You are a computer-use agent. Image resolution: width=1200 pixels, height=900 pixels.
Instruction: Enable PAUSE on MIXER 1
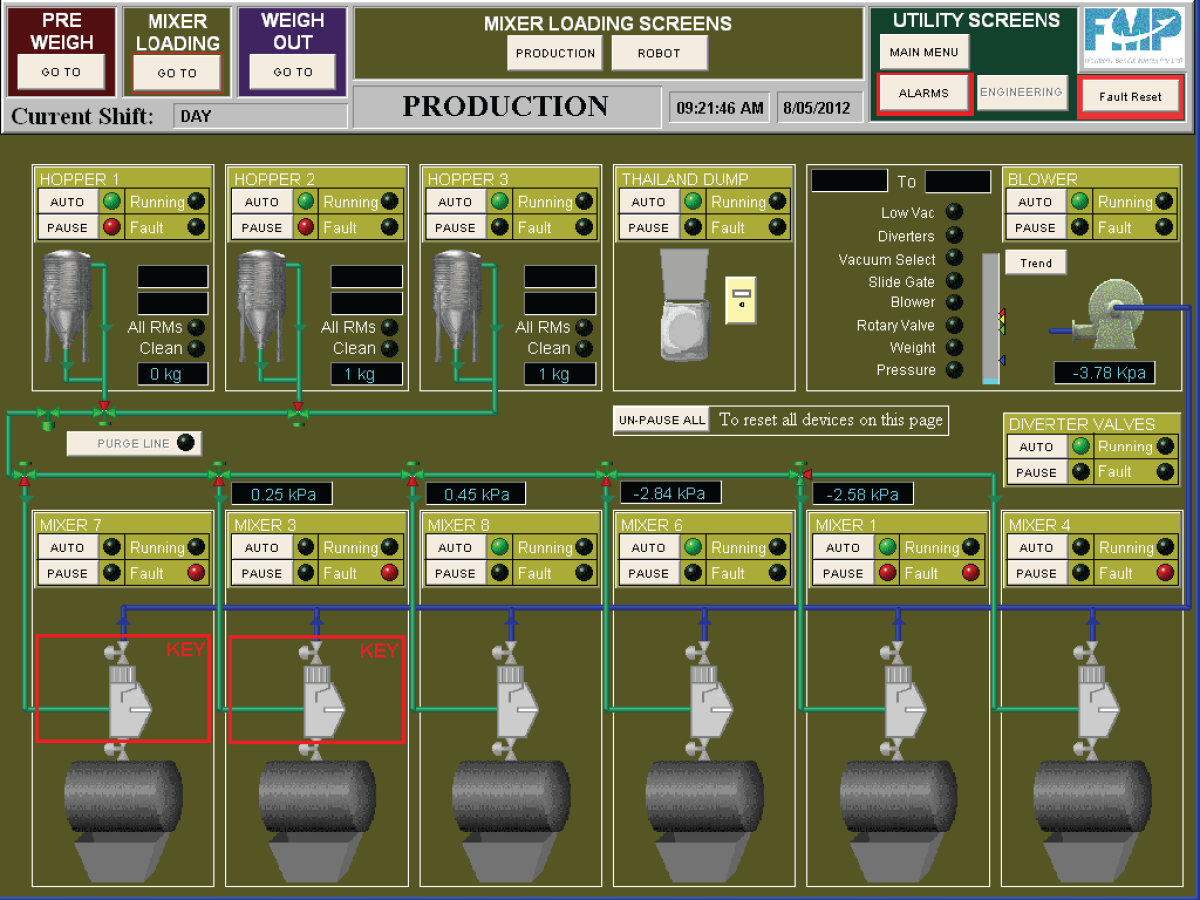842,573
